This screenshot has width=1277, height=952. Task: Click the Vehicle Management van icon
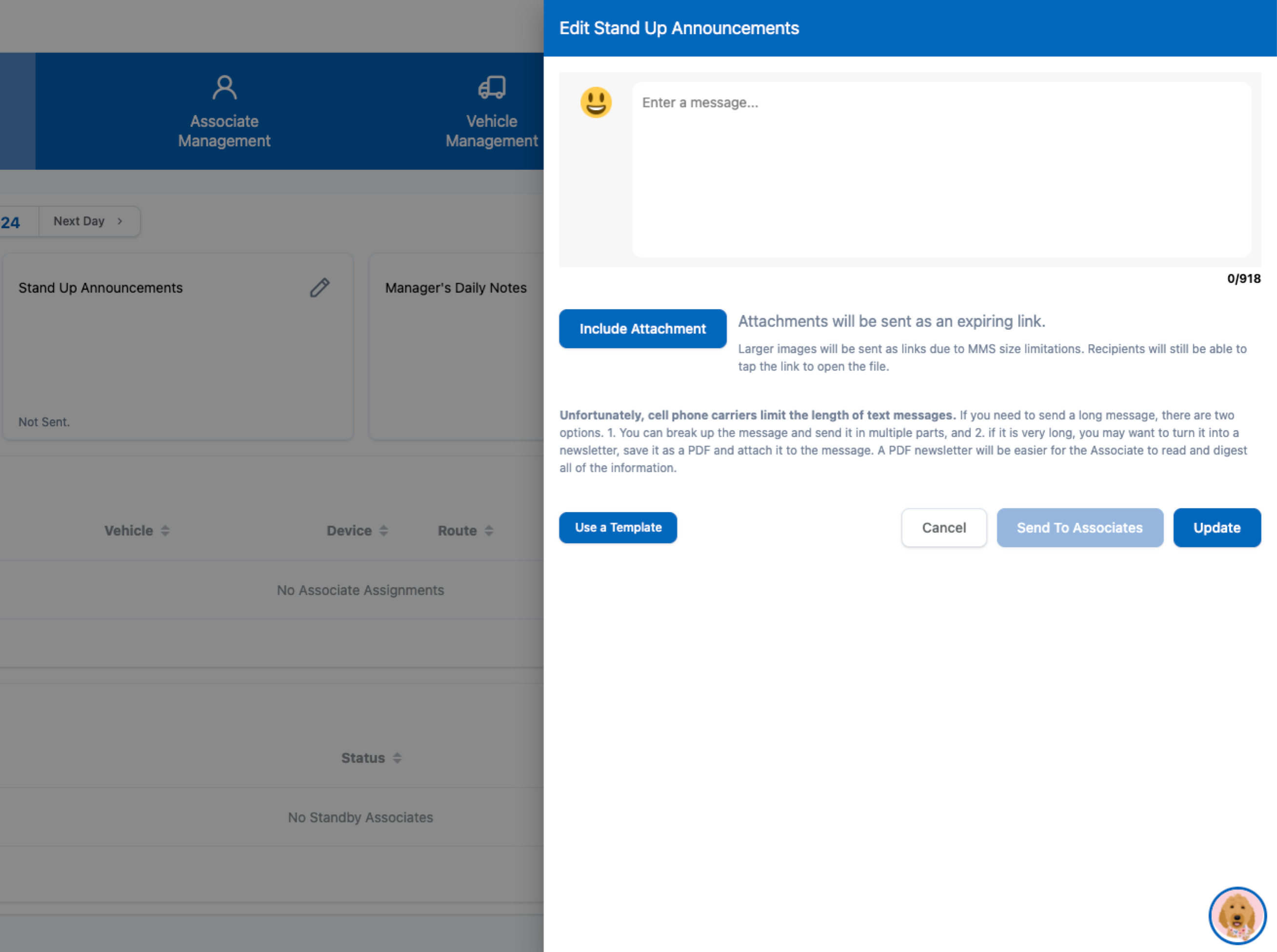[x=492, y=88]
